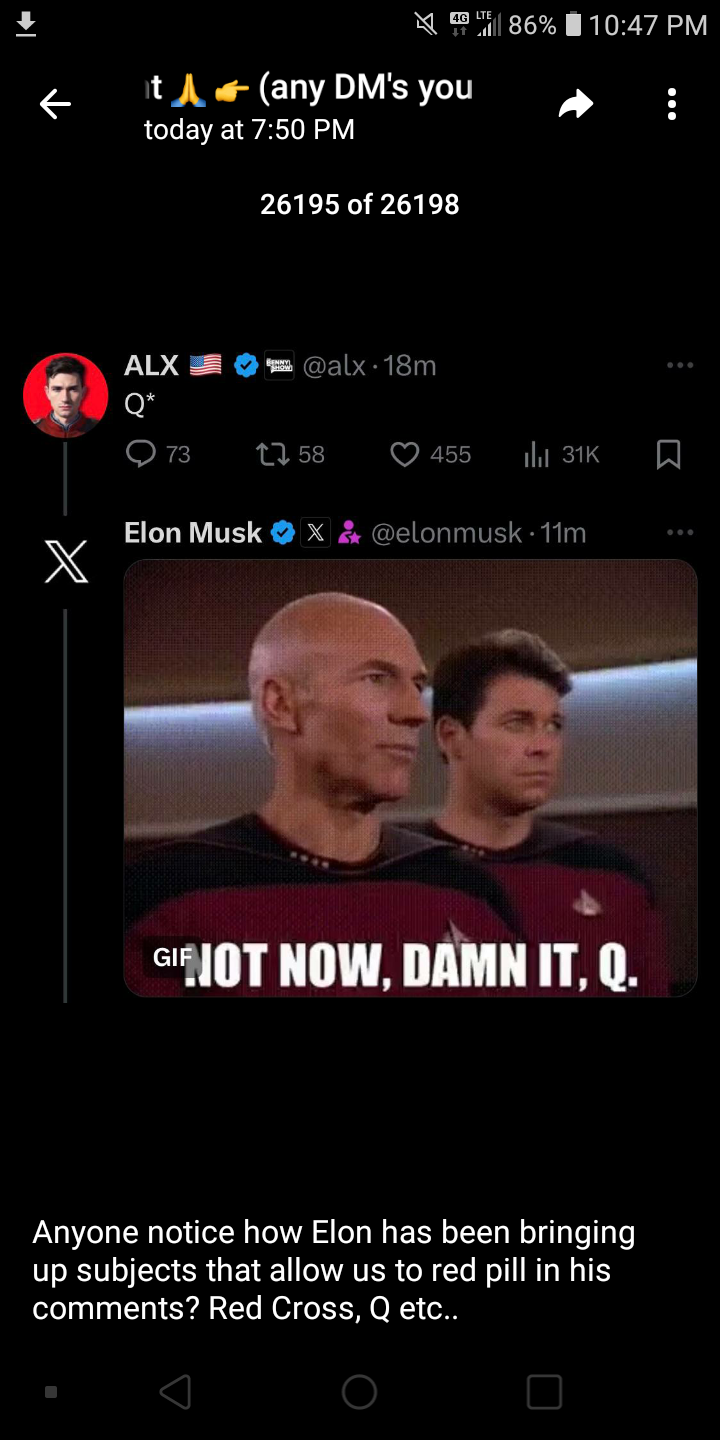Image resolution: width=720 pixels, height=1440 pixels.
Task: Open more options on ALX's tweet
Action: [x=680, y=366]
